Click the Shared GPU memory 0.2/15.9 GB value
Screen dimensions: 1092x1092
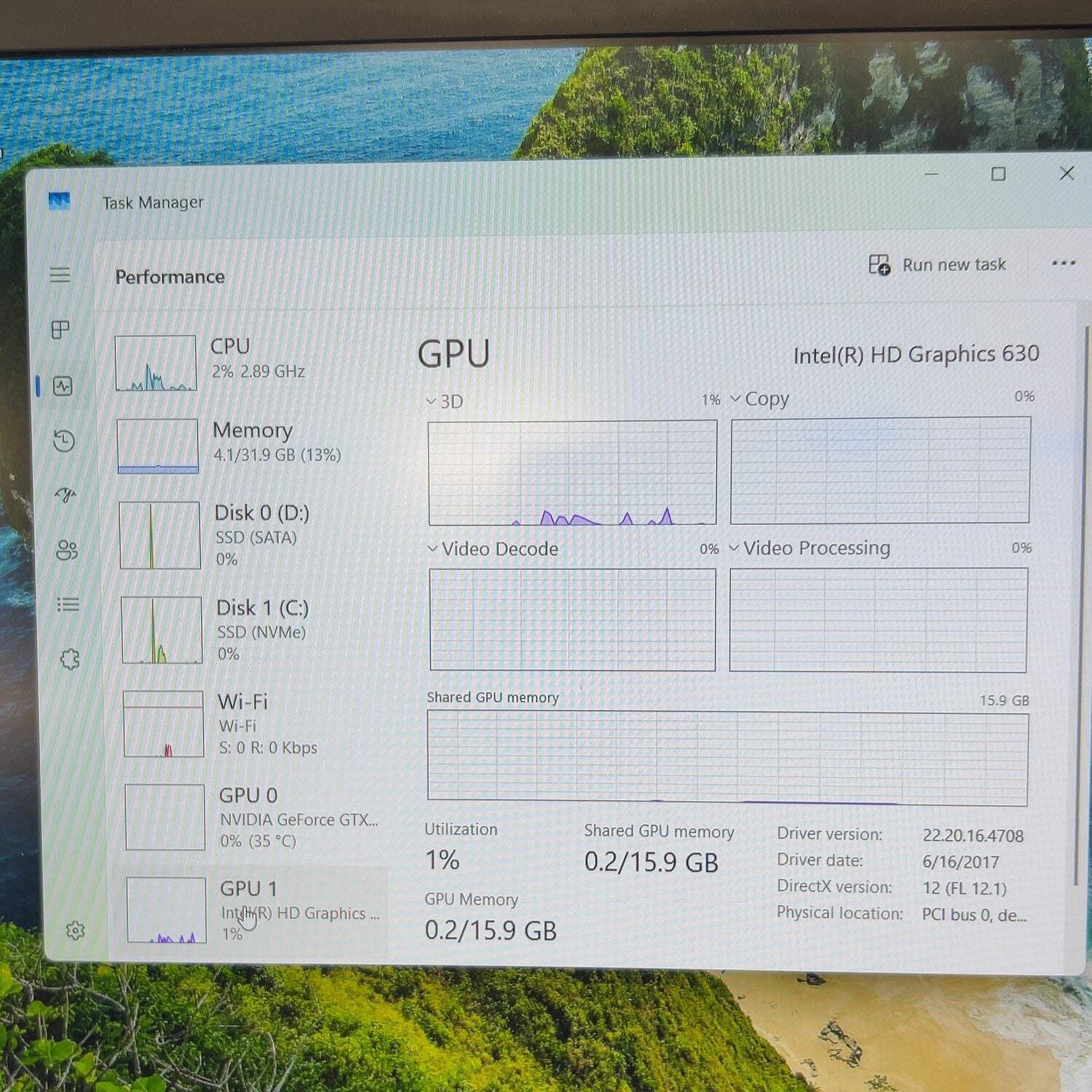click(652, 862)
